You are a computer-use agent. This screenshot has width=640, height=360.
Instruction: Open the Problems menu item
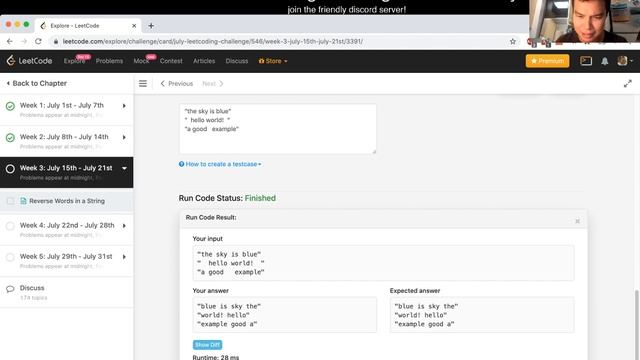[109, 61]
